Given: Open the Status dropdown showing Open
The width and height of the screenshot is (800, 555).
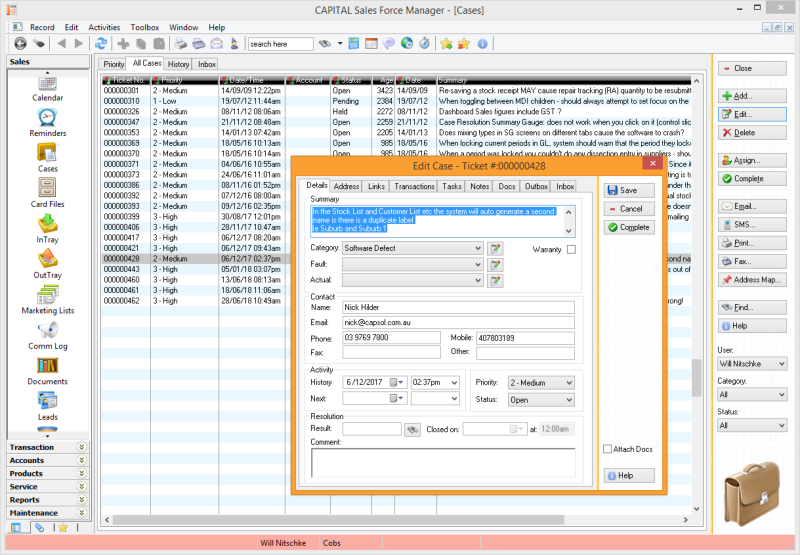Looking at the screenshot, I should tap(541, 400).
